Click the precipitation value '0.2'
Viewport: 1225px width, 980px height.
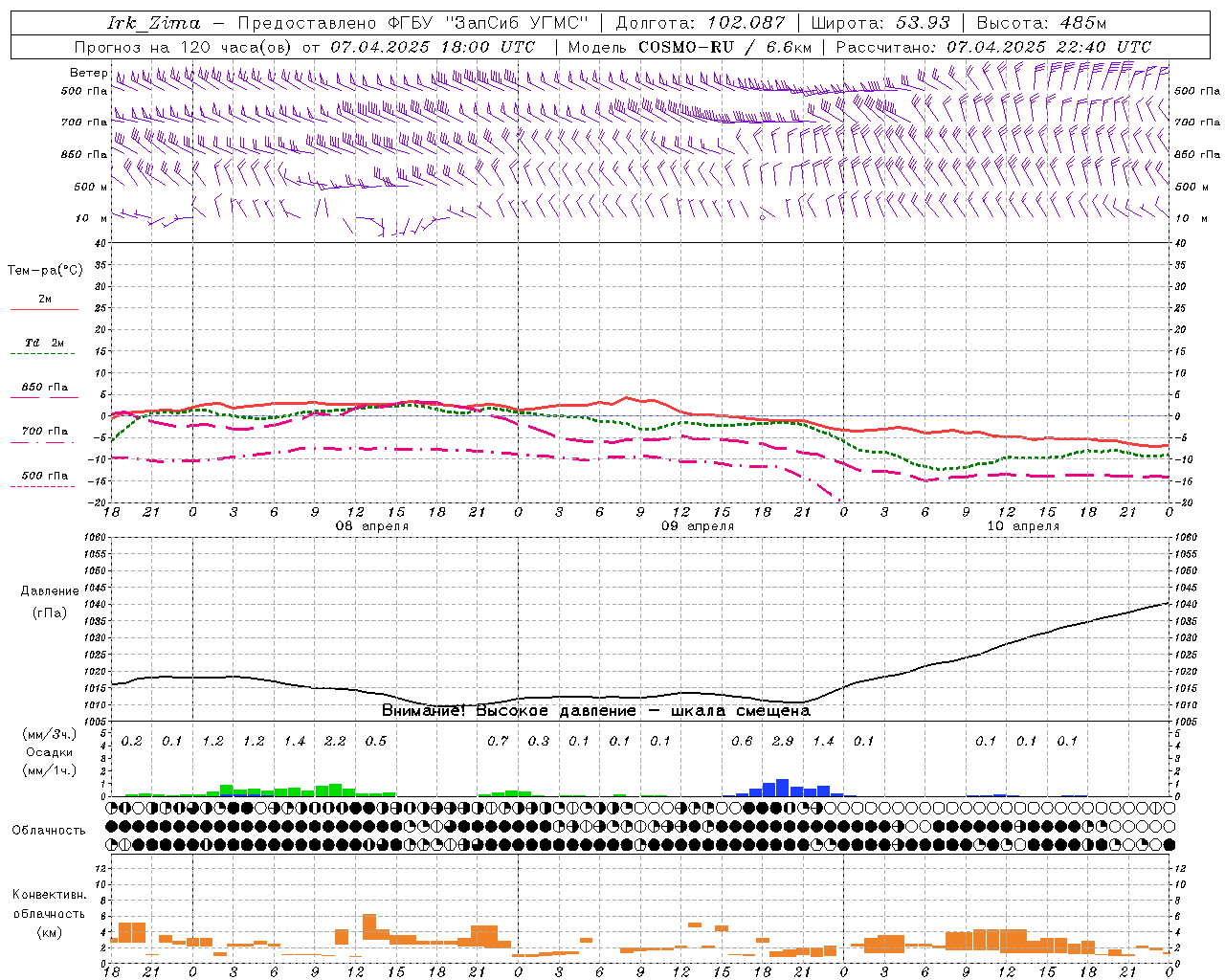click(132, 741)
